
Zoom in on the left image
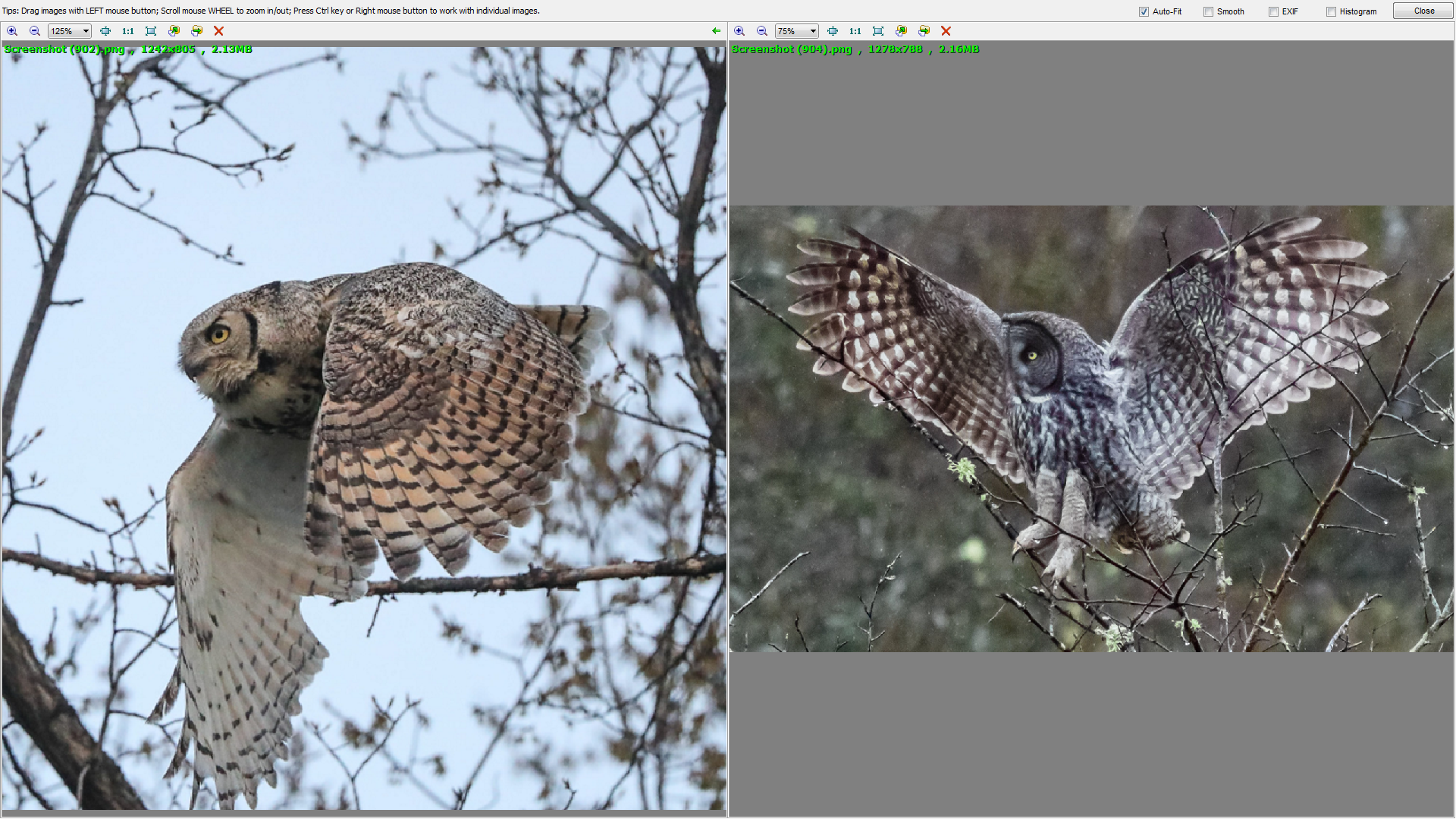[12, 31]
